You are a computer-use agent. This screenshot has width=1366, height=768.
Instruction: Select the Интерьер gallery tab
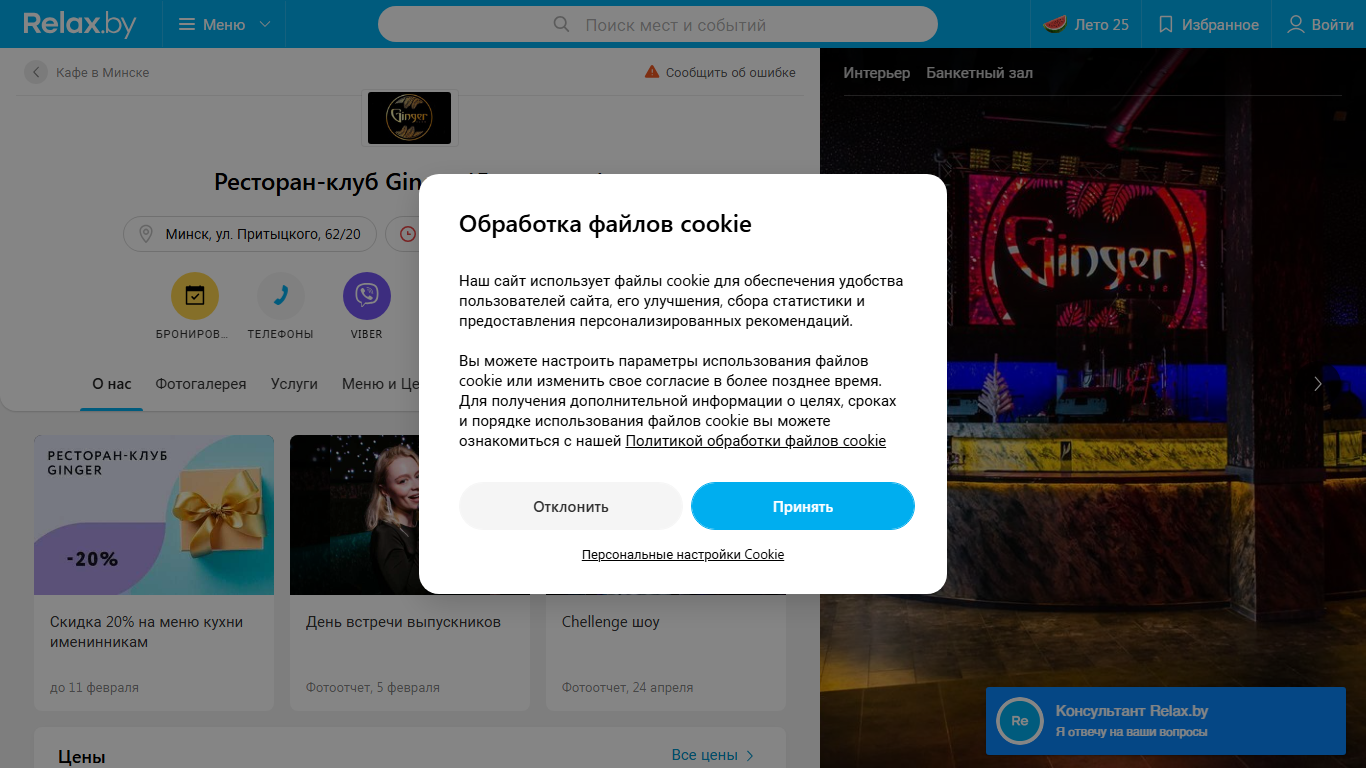click(877, 73)
